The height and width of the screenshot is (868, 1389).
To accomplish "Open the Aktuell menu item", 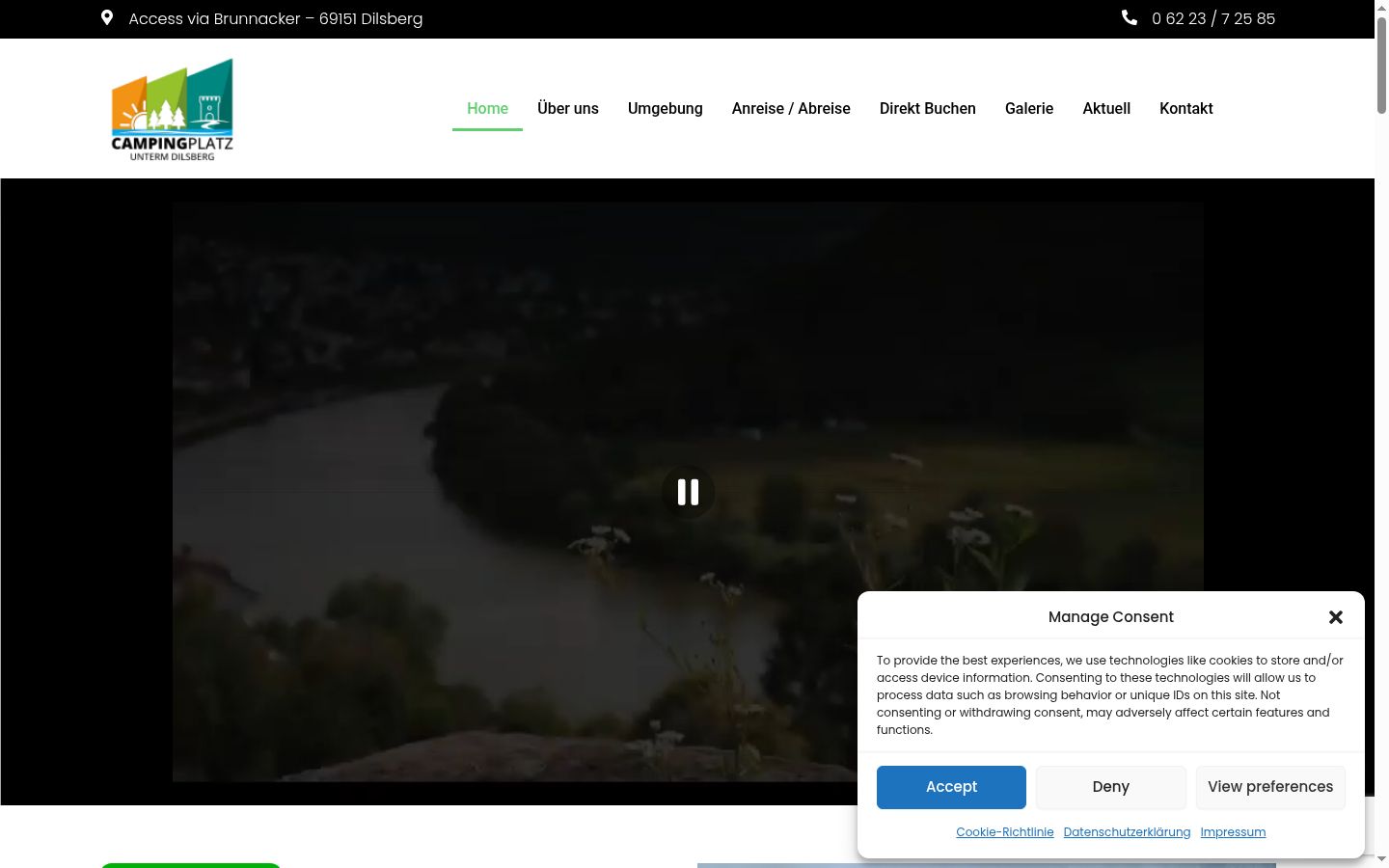I will (x=1106, y=108).
